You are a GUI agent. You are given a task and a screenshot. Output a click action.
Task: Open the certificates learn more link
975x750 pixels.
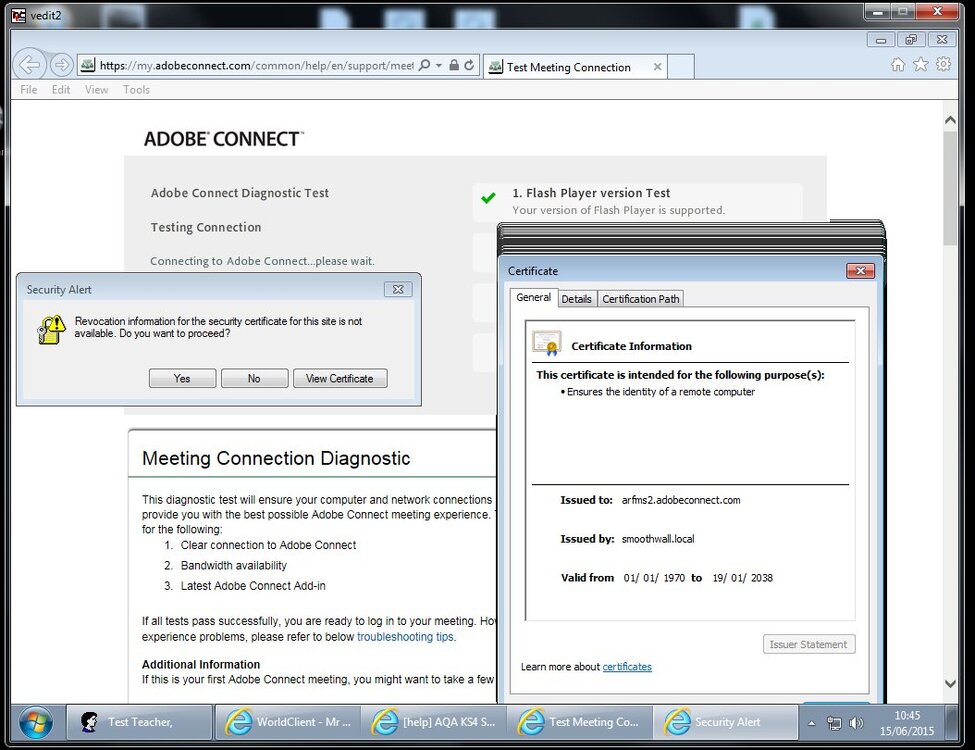(627, 667)
